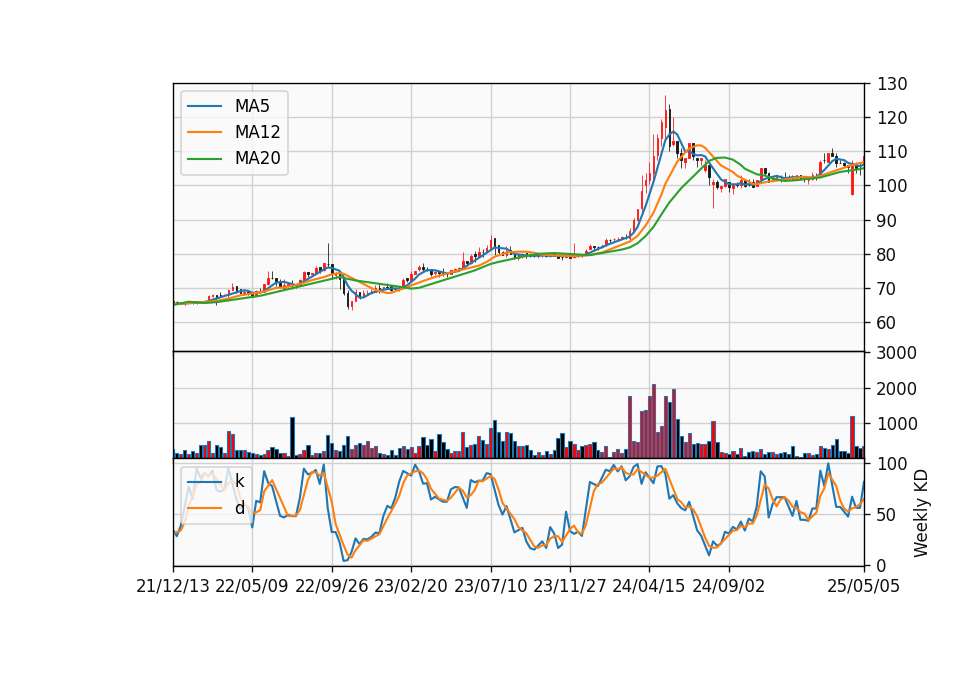
Task: Click the 130 price axis label
Action: click(892, 84)
